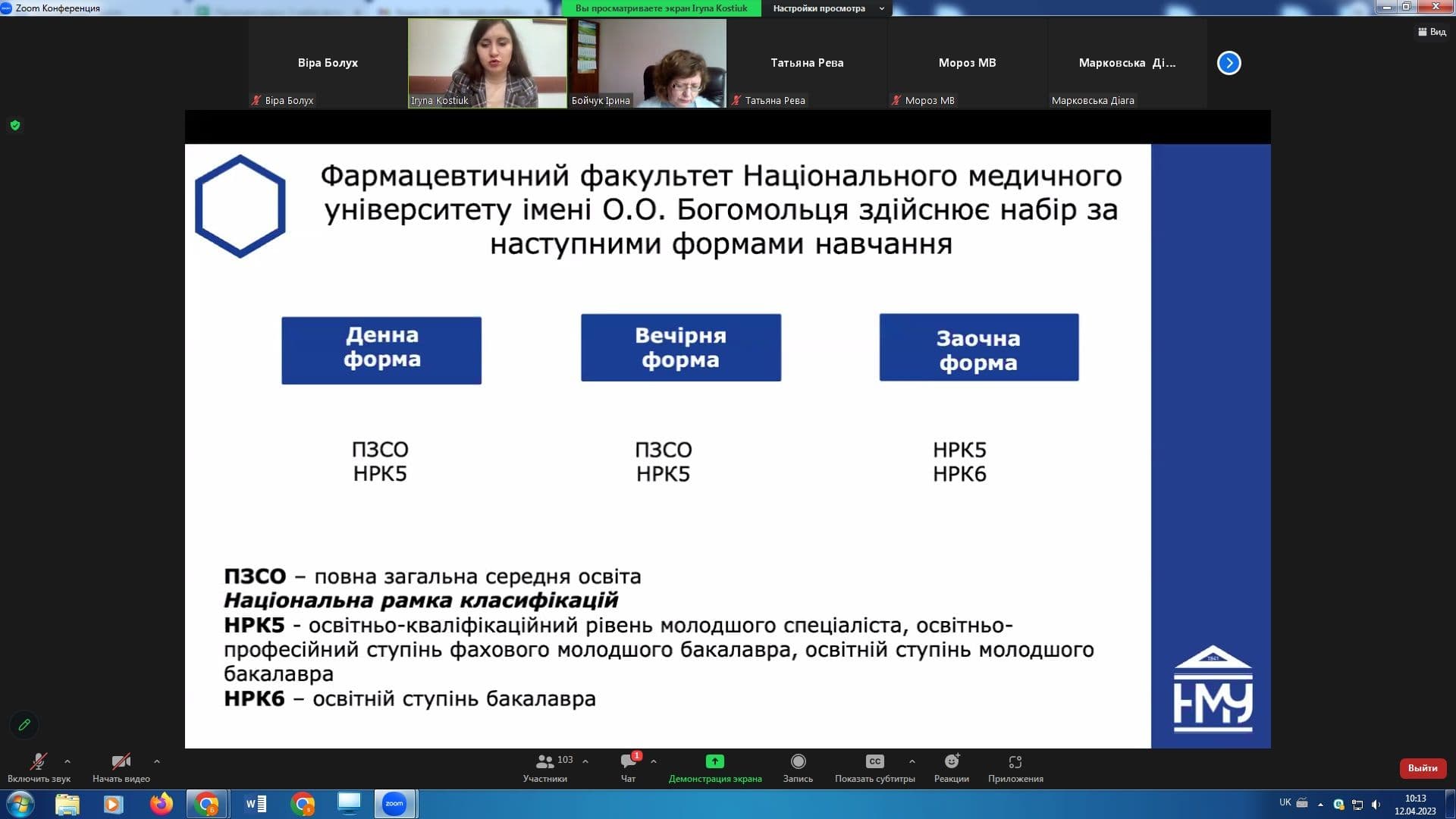Open the Участники participants panel
Image resolution: width=1456 pixels, height=819 pixels.
pos(545,768)
